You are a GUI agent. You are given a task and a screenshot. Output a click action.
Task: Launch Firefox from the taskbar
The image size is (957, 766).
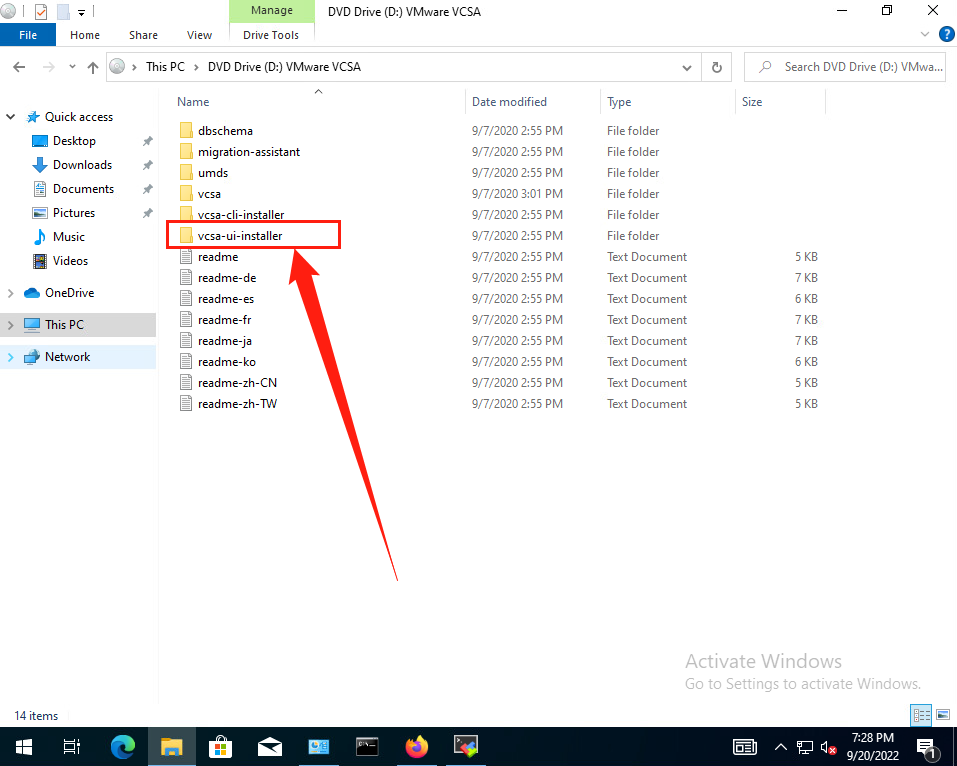tap(417, 746)
